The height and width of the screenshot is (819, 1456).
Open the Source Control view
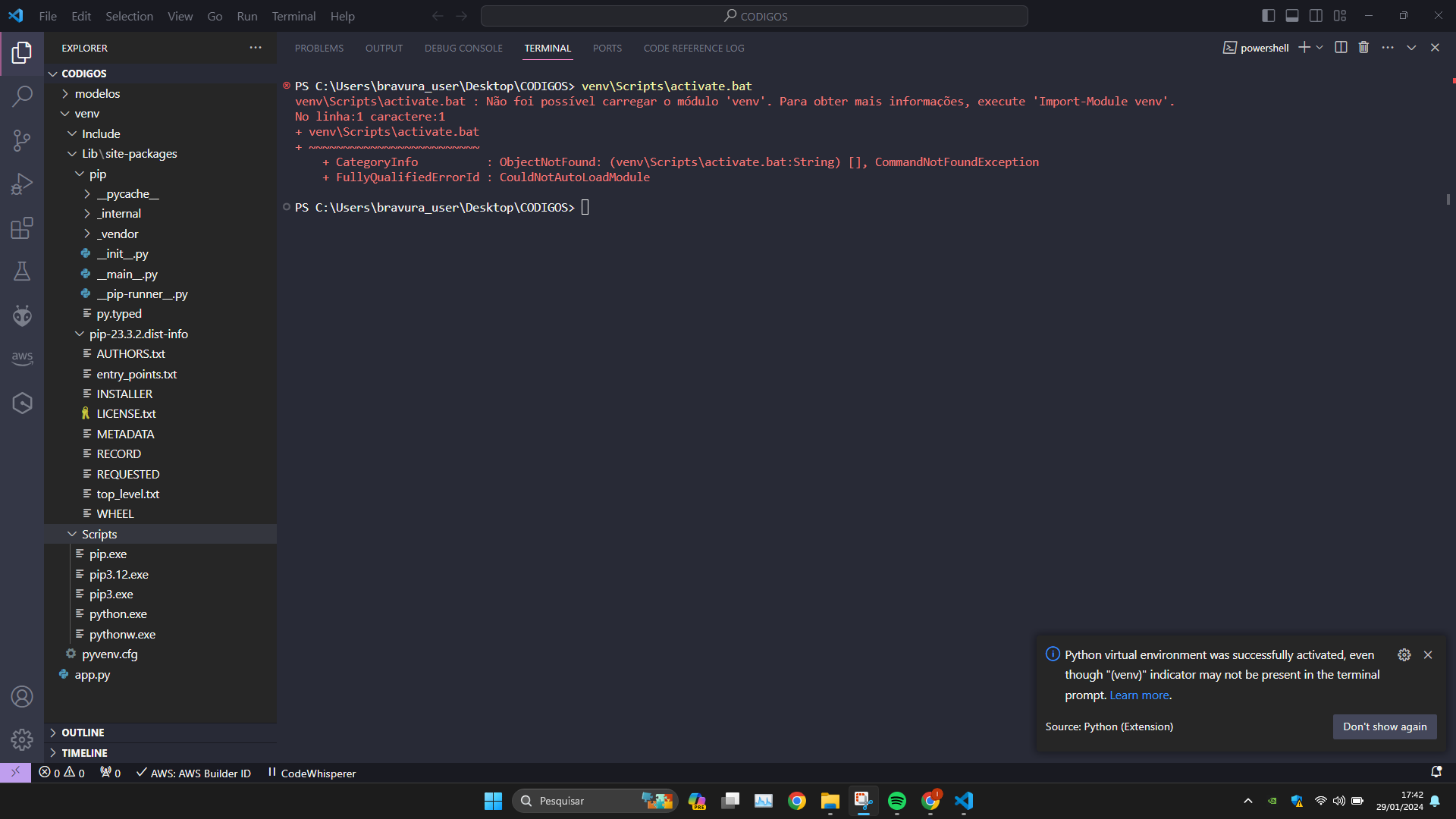point(22,140)
